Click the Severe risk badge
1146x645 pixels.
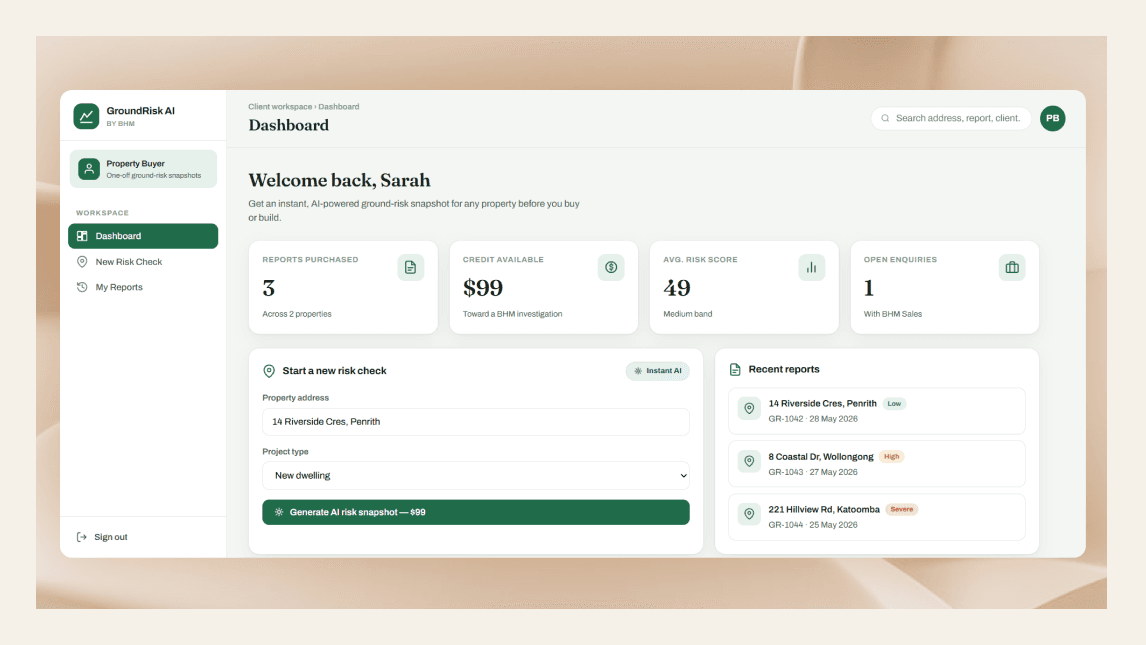point(902,509)
